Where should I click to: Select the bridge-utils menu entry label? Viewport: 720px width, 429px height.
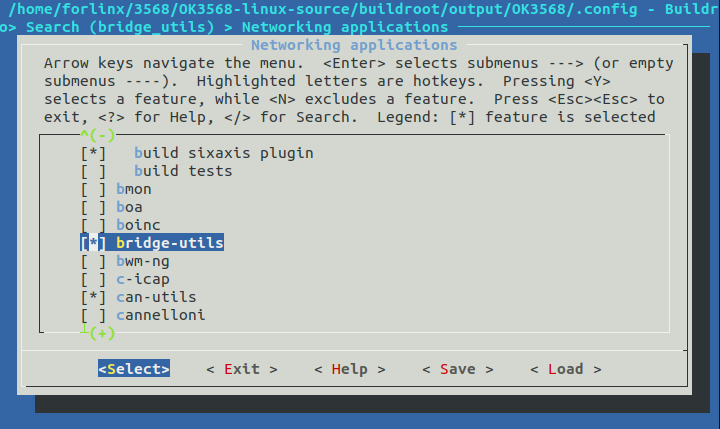[x=169, y=243]
